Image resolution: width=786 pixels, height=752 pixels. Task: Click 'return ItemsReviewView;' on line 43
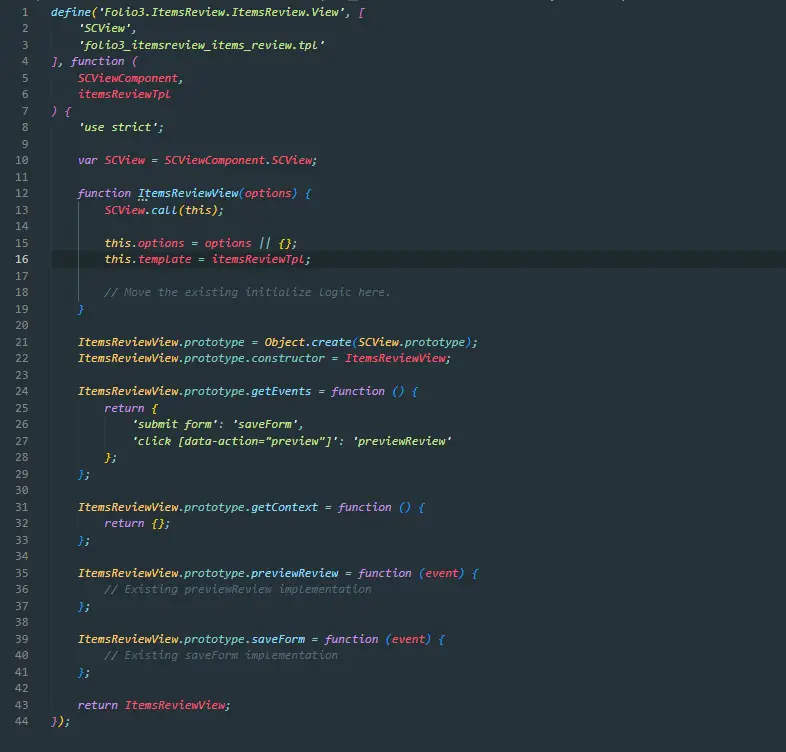[x=154, y=705]
